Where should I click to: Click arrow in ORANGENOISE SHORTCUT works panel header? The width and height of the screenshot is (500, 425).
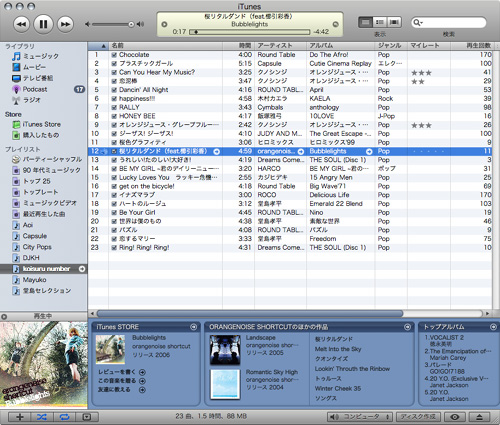click(x=407, y=327)
